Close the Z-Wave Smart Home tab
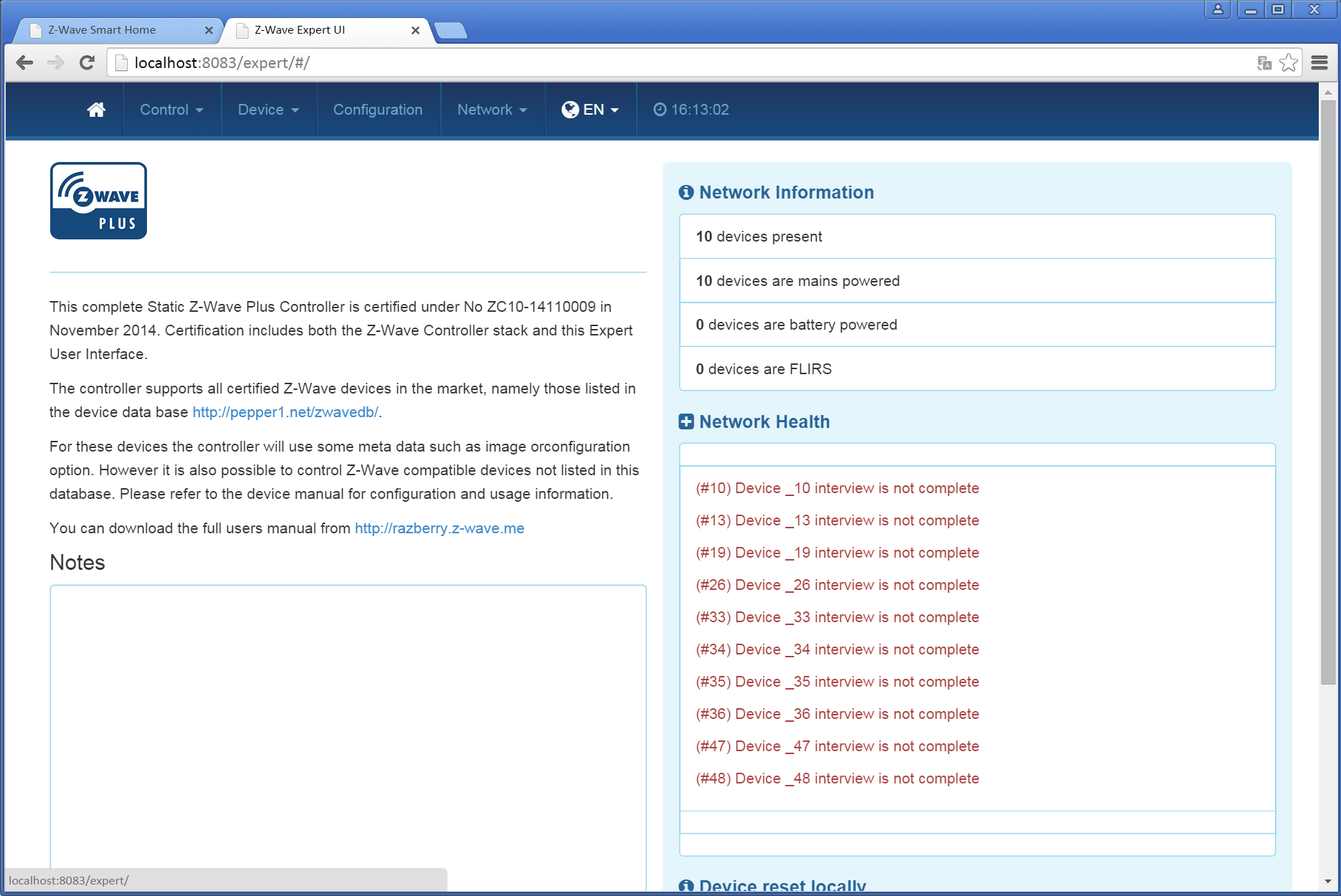This screenshot has height=896, width=1341. 209,30
